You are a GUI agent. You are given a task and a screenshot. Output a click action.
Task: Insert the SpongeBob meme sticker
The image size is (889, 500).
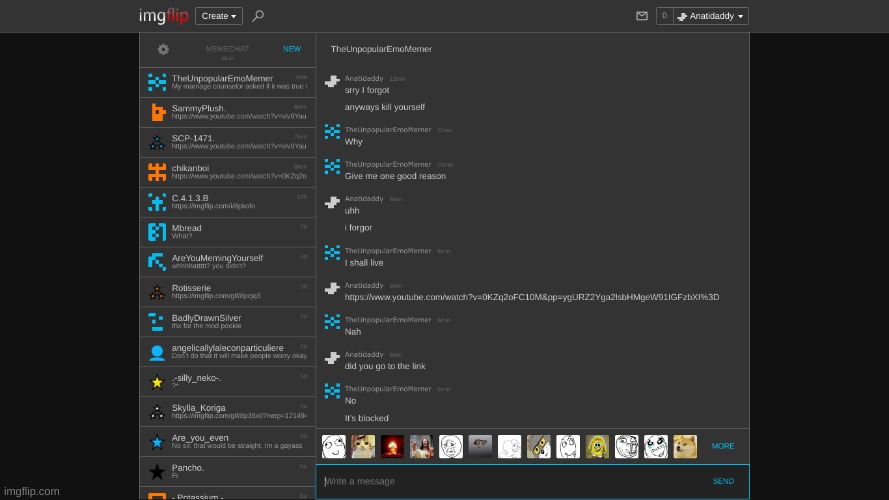click(x=598, y=447)
